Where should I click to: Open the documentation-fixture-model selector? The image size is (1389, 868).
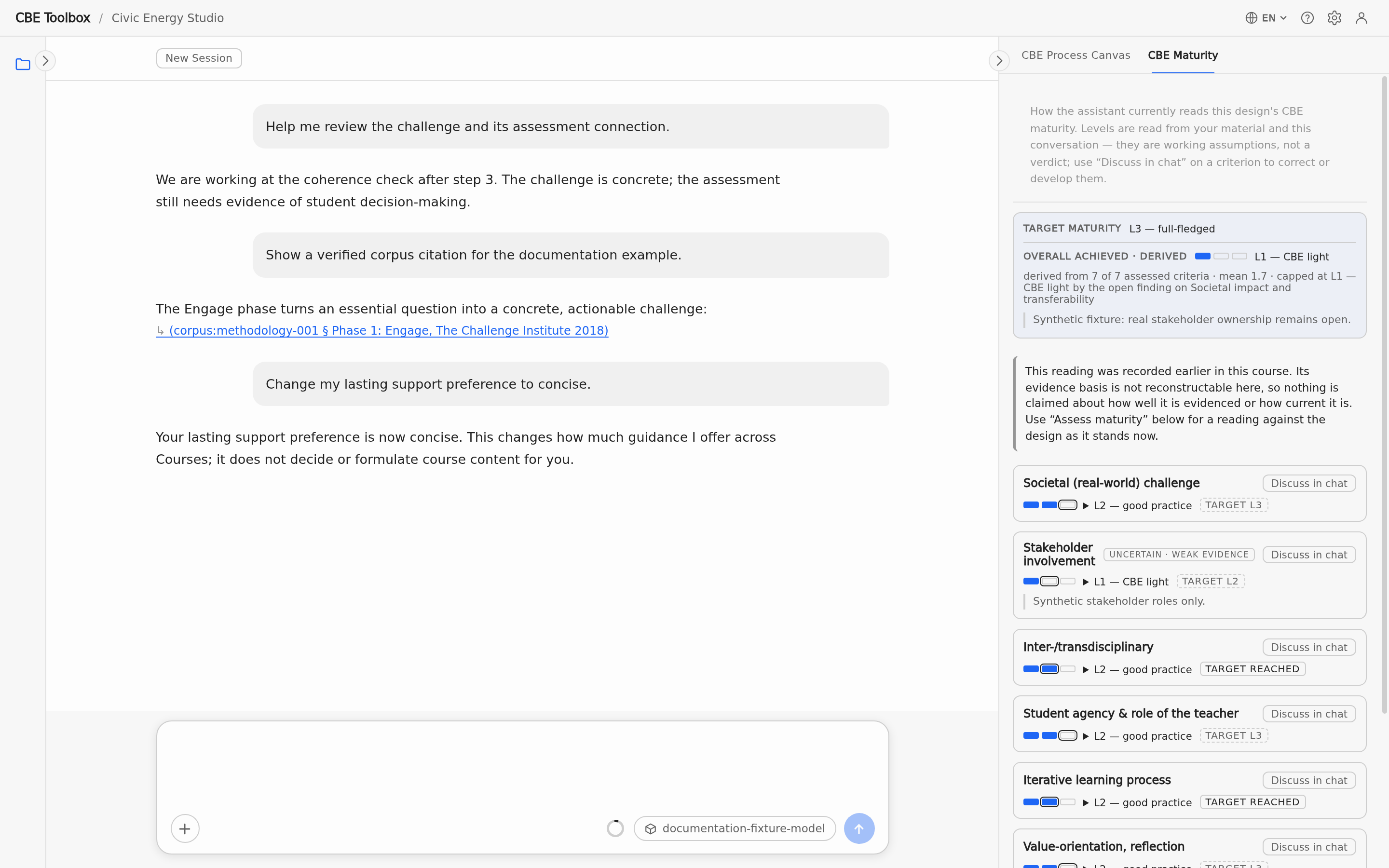click(735, 828)
